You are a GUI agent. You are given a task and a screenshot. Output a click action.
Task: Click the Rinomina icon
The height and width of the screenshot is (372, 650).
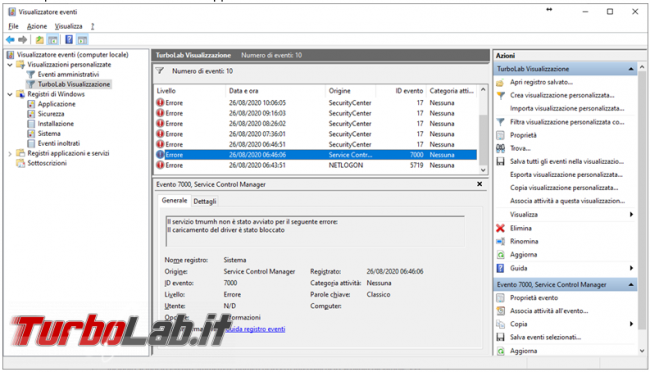pyautogui.click(x=500, y=241)
